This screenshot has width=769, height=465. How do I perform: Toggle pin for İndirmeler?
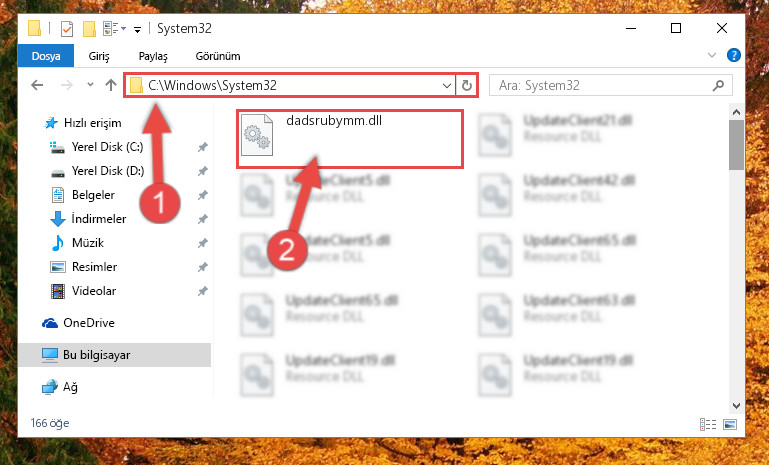(203, 219)
